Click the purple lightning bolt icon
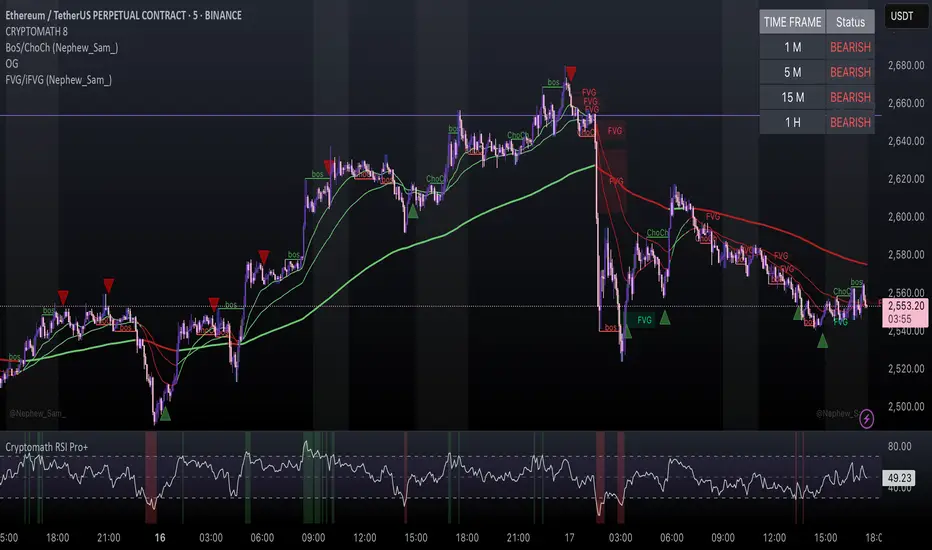The image size is (932, 550). point(867,419)
